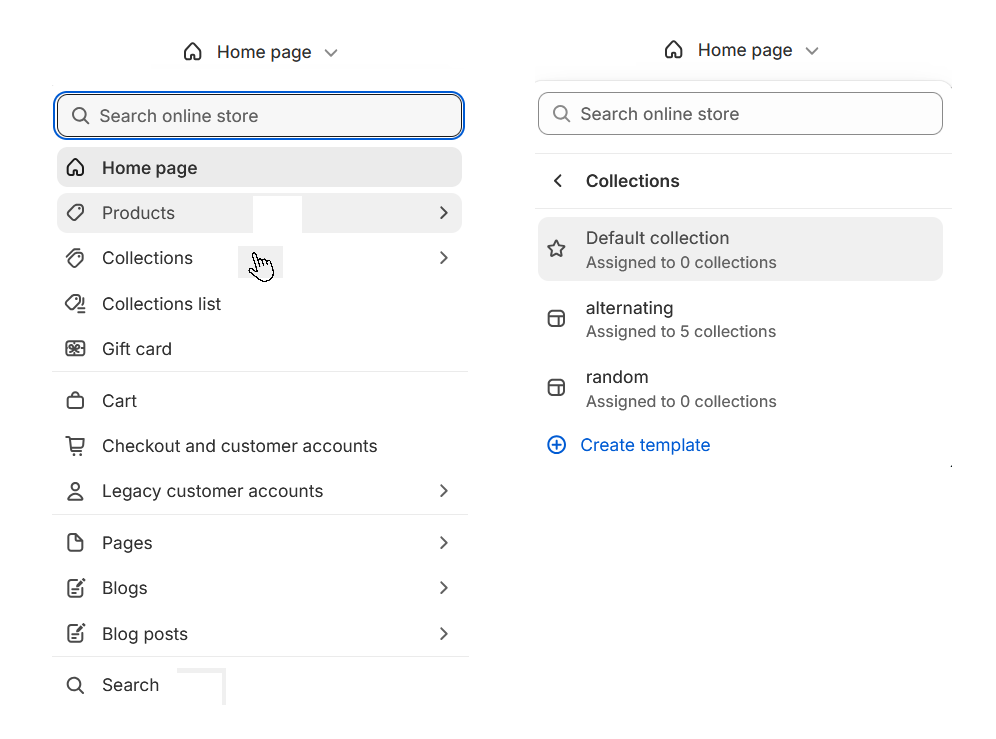Click the edit-note icon beside Blogs

76,588
